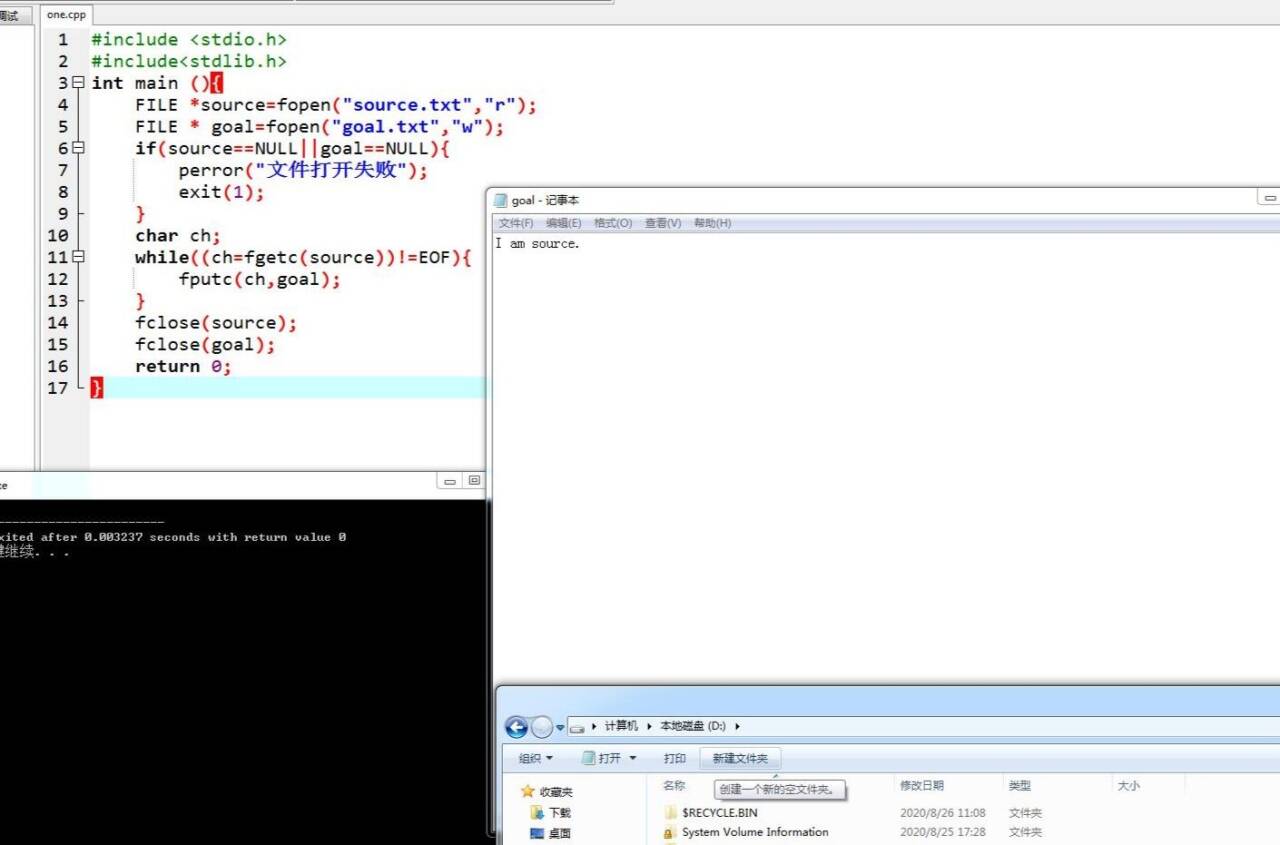
Task: Click the #include <stdio.h> line
Action: [x=189, y=40]
